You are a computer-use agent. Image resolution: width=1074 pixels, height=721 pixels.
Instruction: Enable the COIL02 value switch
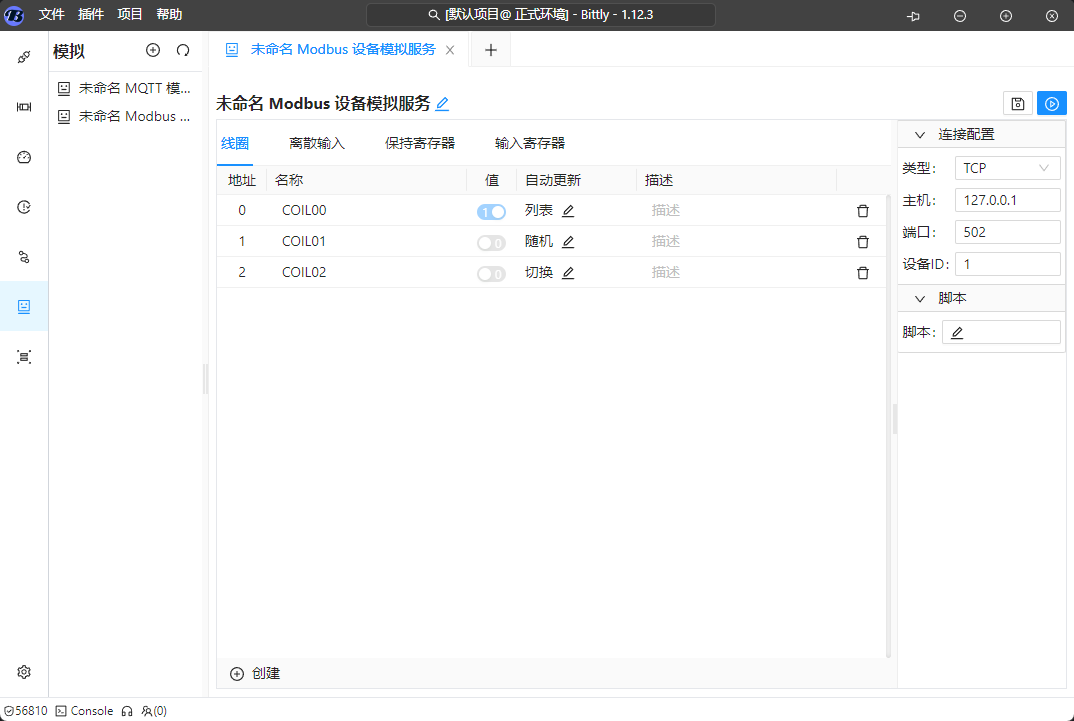click(x=491, y=274)
